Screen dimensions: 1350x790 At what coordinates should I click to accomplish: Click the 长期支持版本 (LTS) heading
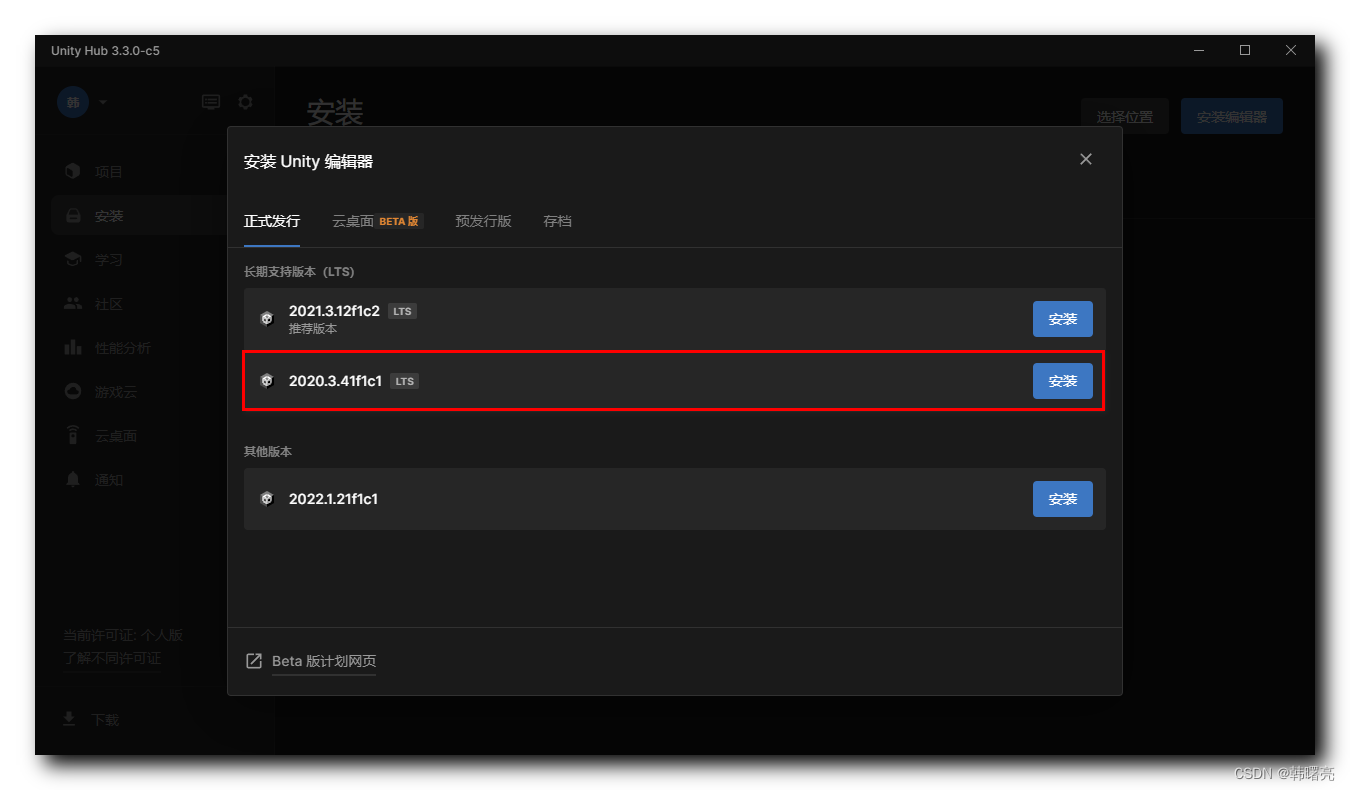(299, 272)
